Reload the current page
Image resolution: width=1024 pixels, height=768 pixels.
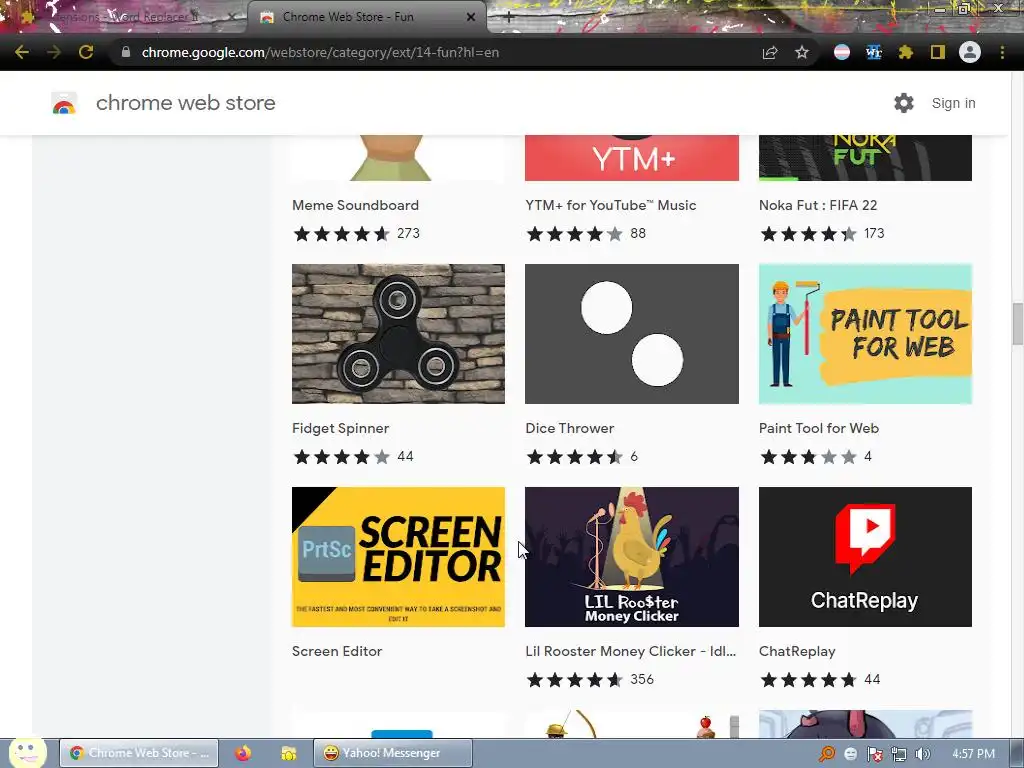(86, 52)
